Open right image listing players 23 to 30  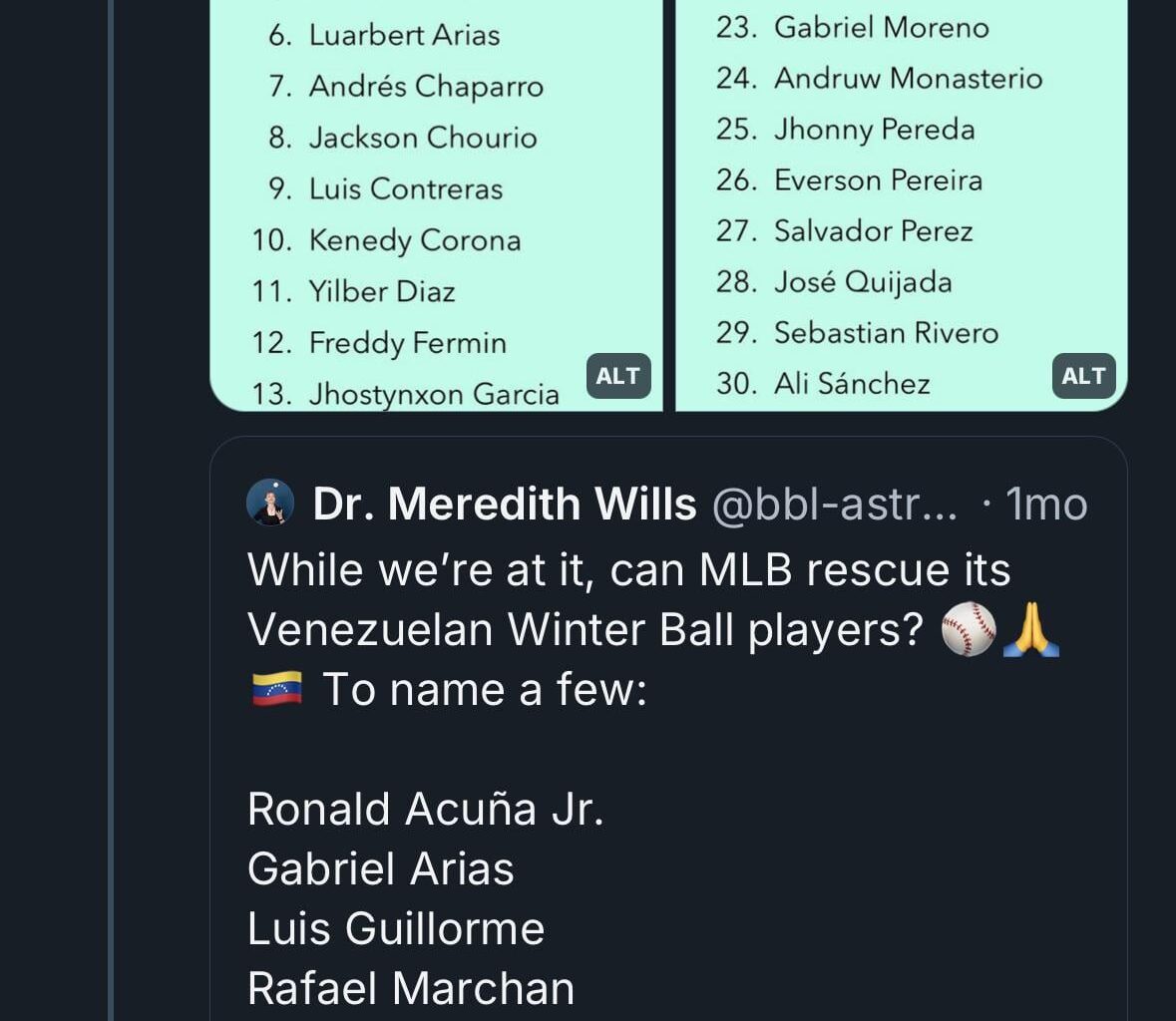click(x=901, y=199)
